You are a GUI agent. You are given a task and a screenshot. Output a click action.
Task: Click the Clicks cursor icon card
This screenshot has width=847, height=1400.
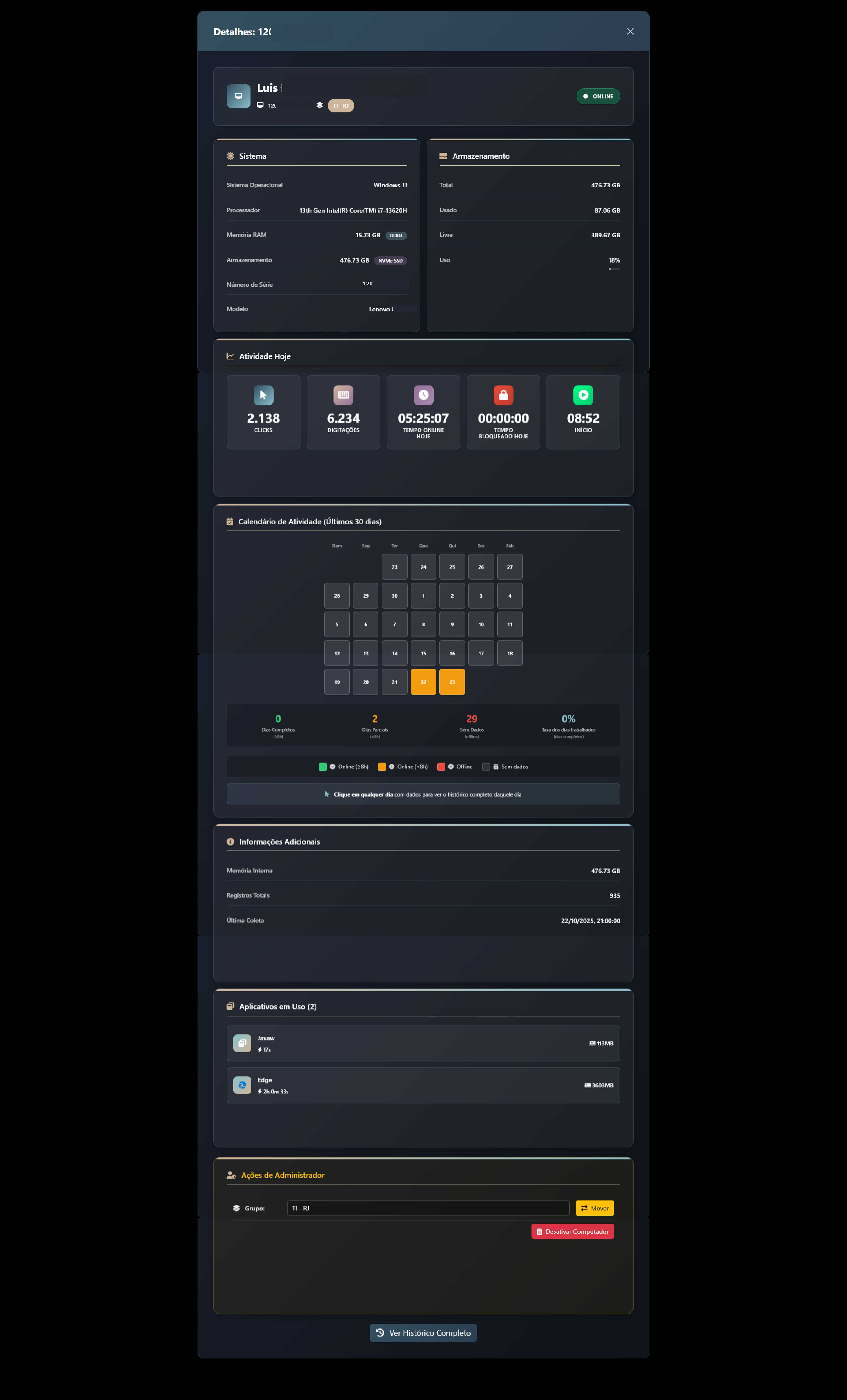263,395
